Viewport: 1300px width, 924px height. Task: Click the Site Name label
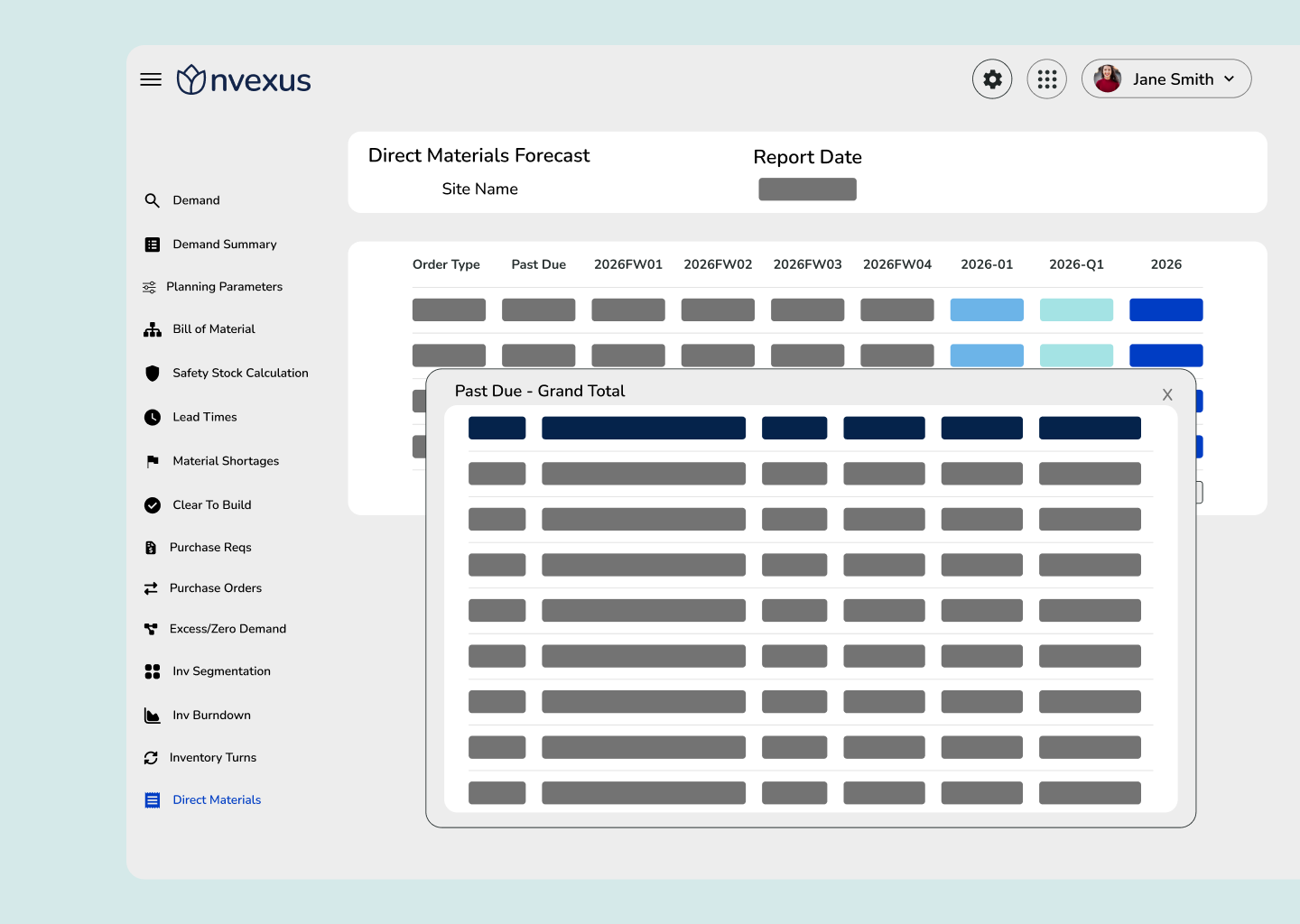479,189
